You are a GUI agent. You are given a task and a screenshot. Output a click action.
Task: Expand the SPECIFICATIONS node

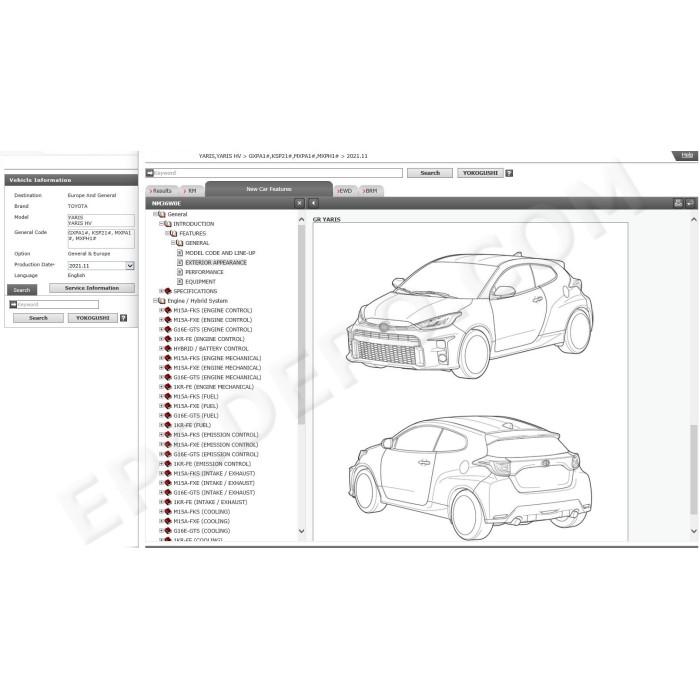[x=161, y=291]
